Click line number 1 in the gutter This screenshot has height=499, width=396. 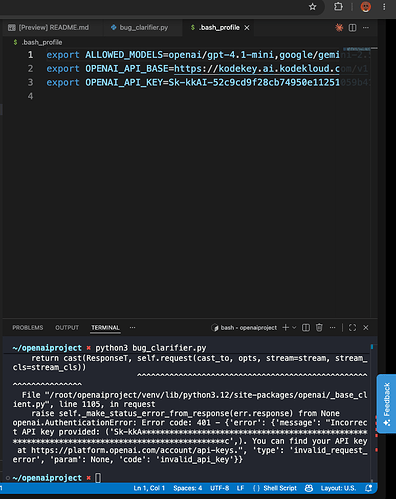[x=30, y=55]
